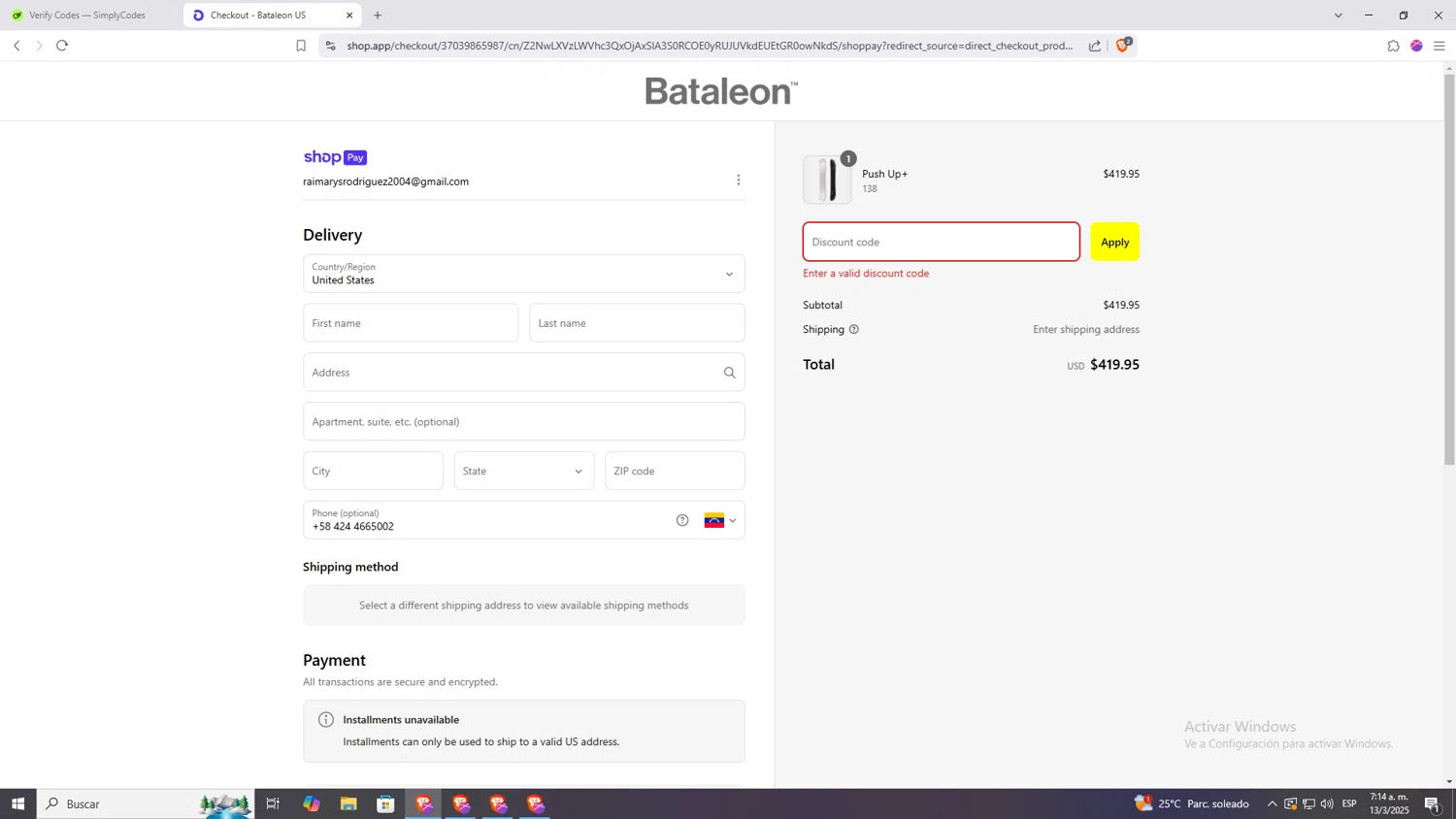Click the share page icon
The height and width of the screenshot is (819, 1456).
pyautogui.click(x=1095, y=46)
